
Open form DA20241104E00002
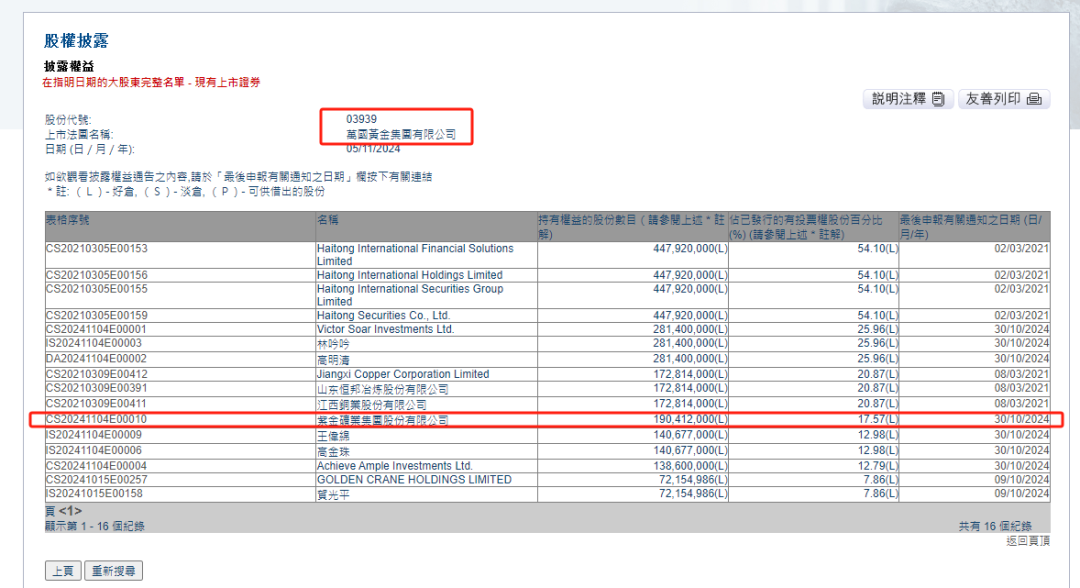pos(96,359)
